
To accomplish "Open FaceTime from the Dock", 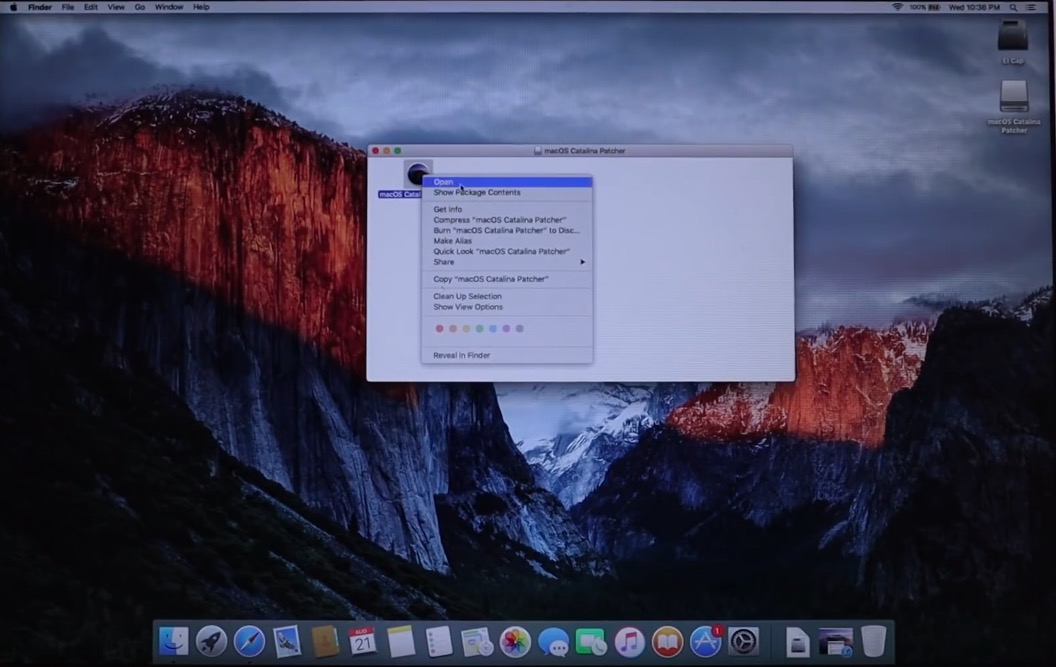I will click(x=591, y=641).
